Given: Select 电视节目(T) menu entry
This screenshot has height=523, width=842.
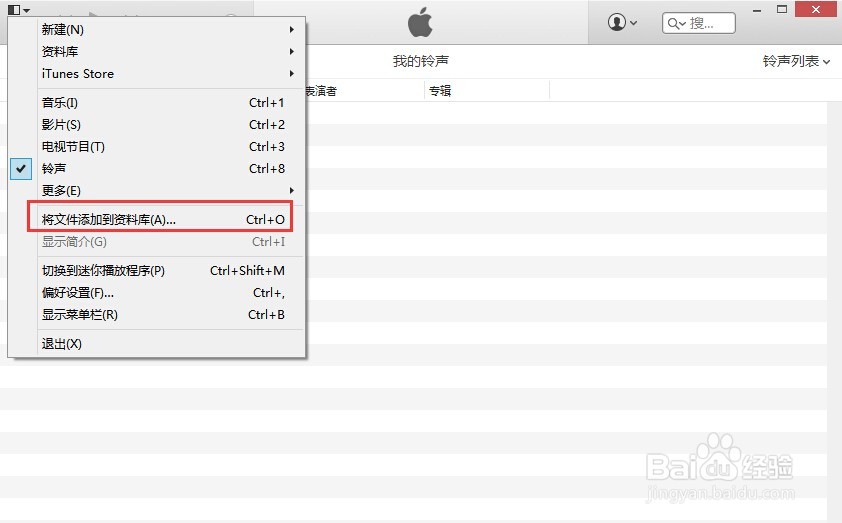Looking at the screenshot, I should click(x=170, y=147).
